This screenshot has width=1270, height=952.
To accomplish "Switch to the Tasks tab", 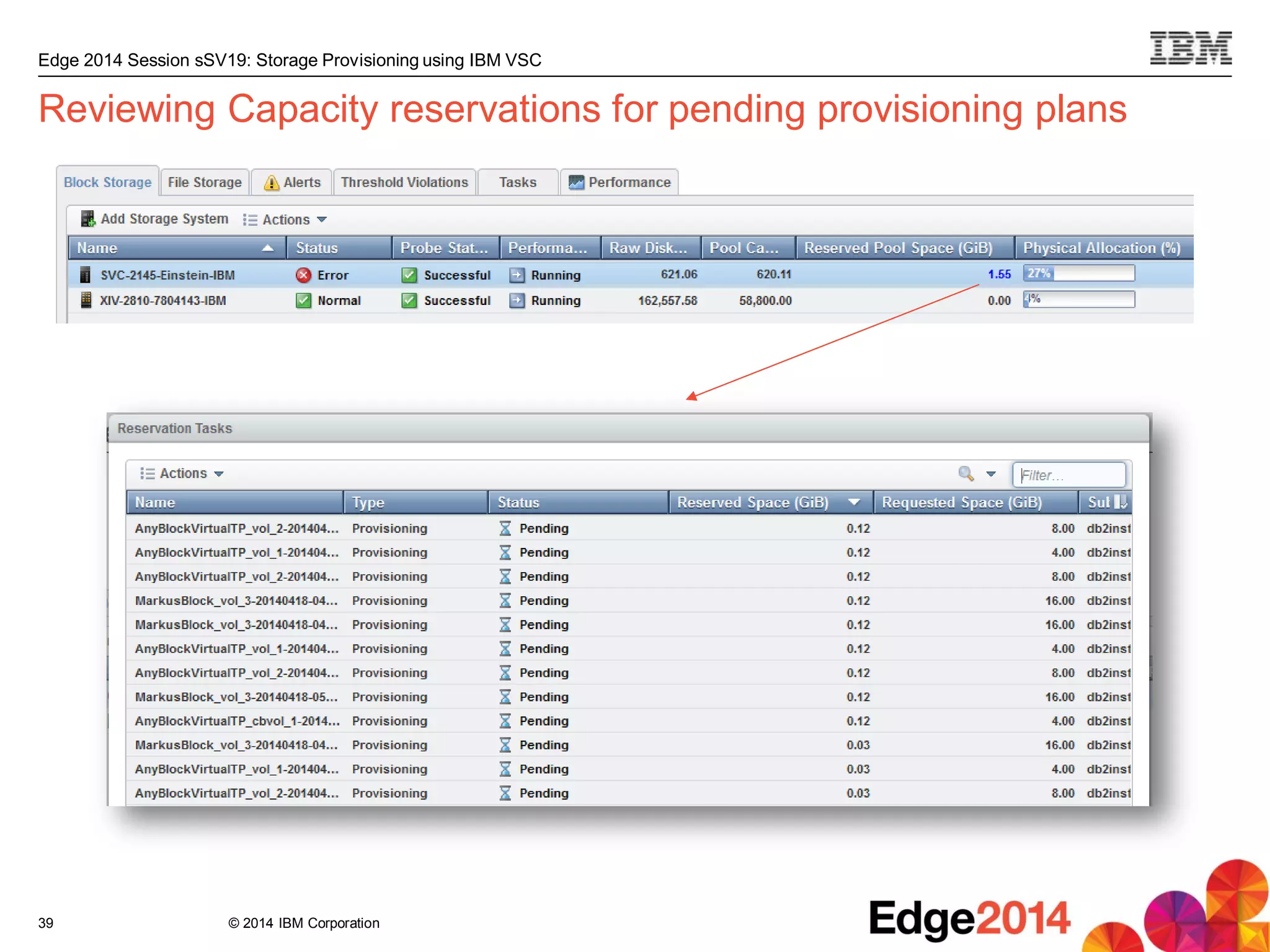I will (x=518, y=182).
